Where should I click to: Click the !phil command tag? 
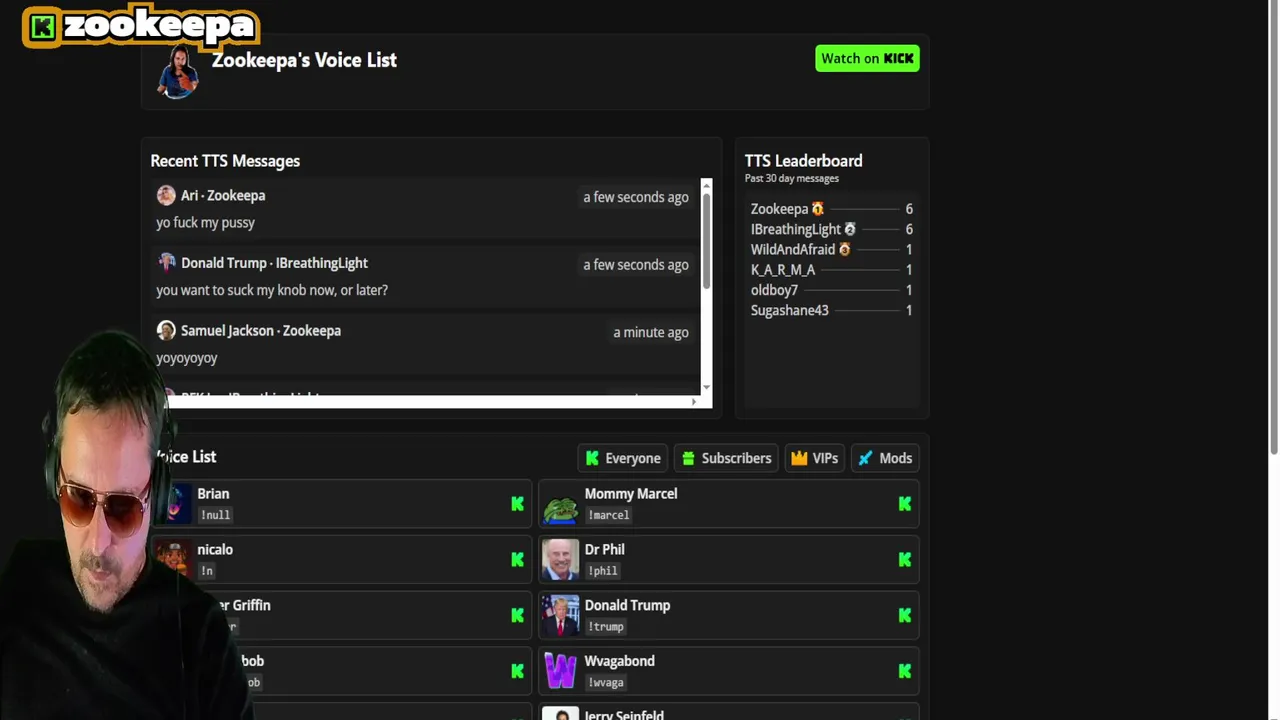coord(603,571)
